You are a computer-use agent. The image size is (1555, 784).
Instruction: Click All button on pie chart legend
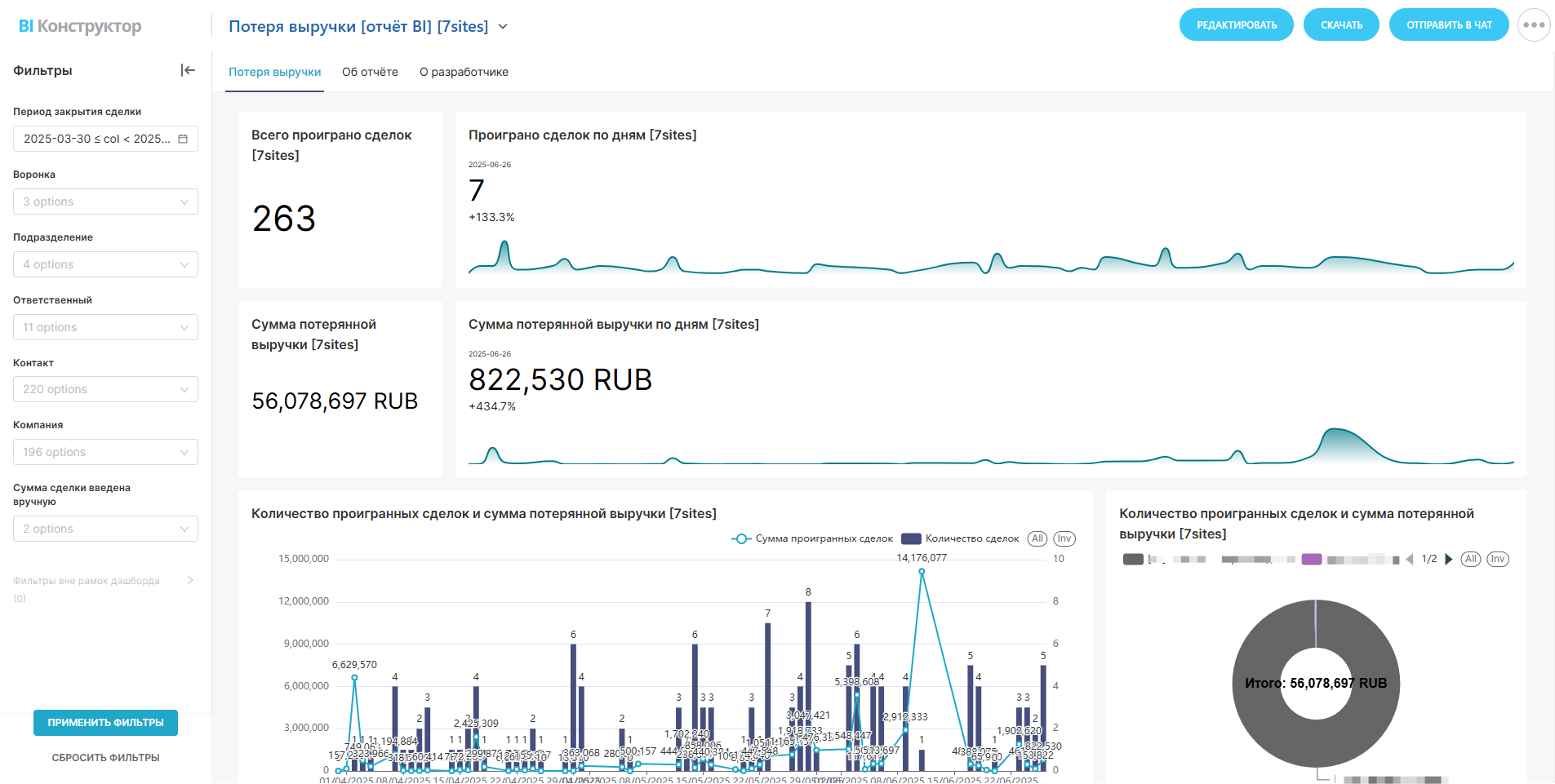pyautogui.click(x=1470, y=560)
